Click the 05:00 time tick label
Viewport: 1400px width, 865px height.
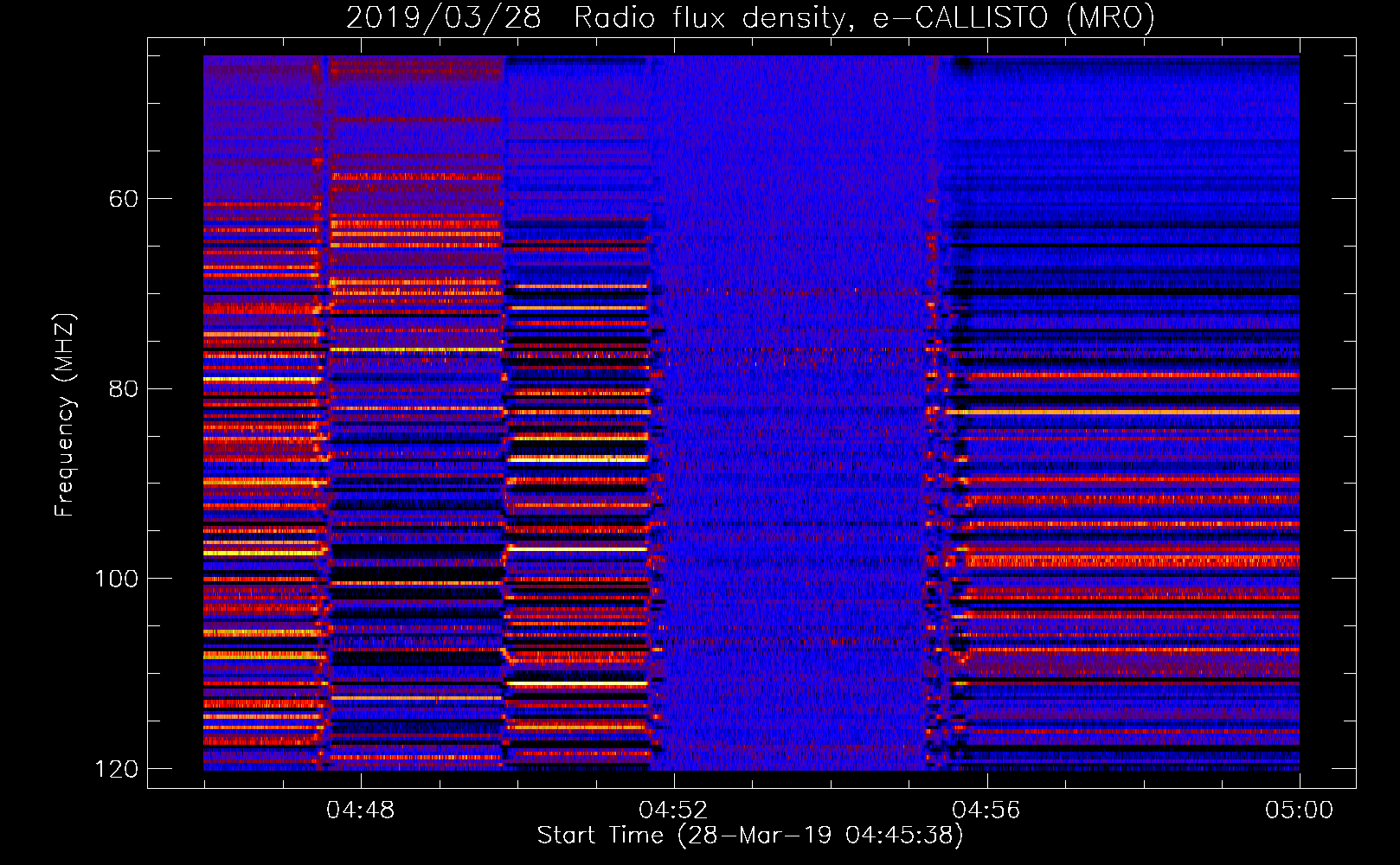tap(1300, 810)
